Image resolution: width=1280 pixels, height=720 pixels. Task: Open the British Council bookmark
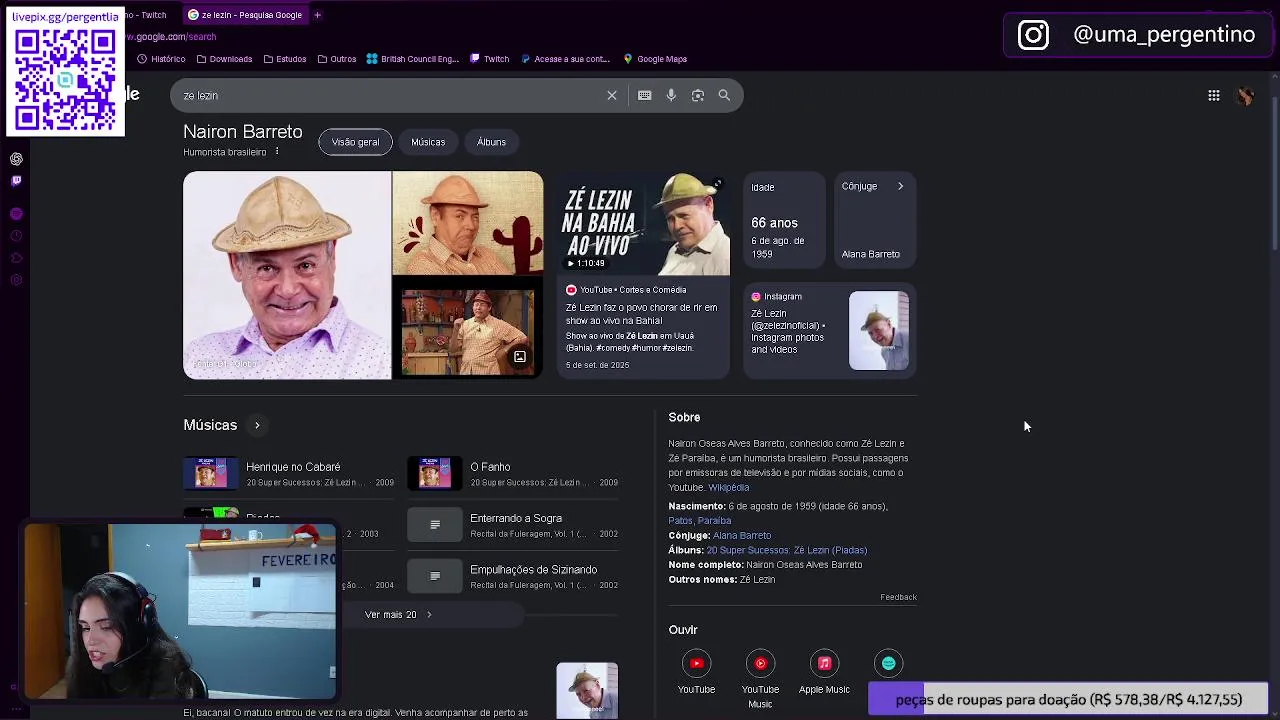coord(412,59)
